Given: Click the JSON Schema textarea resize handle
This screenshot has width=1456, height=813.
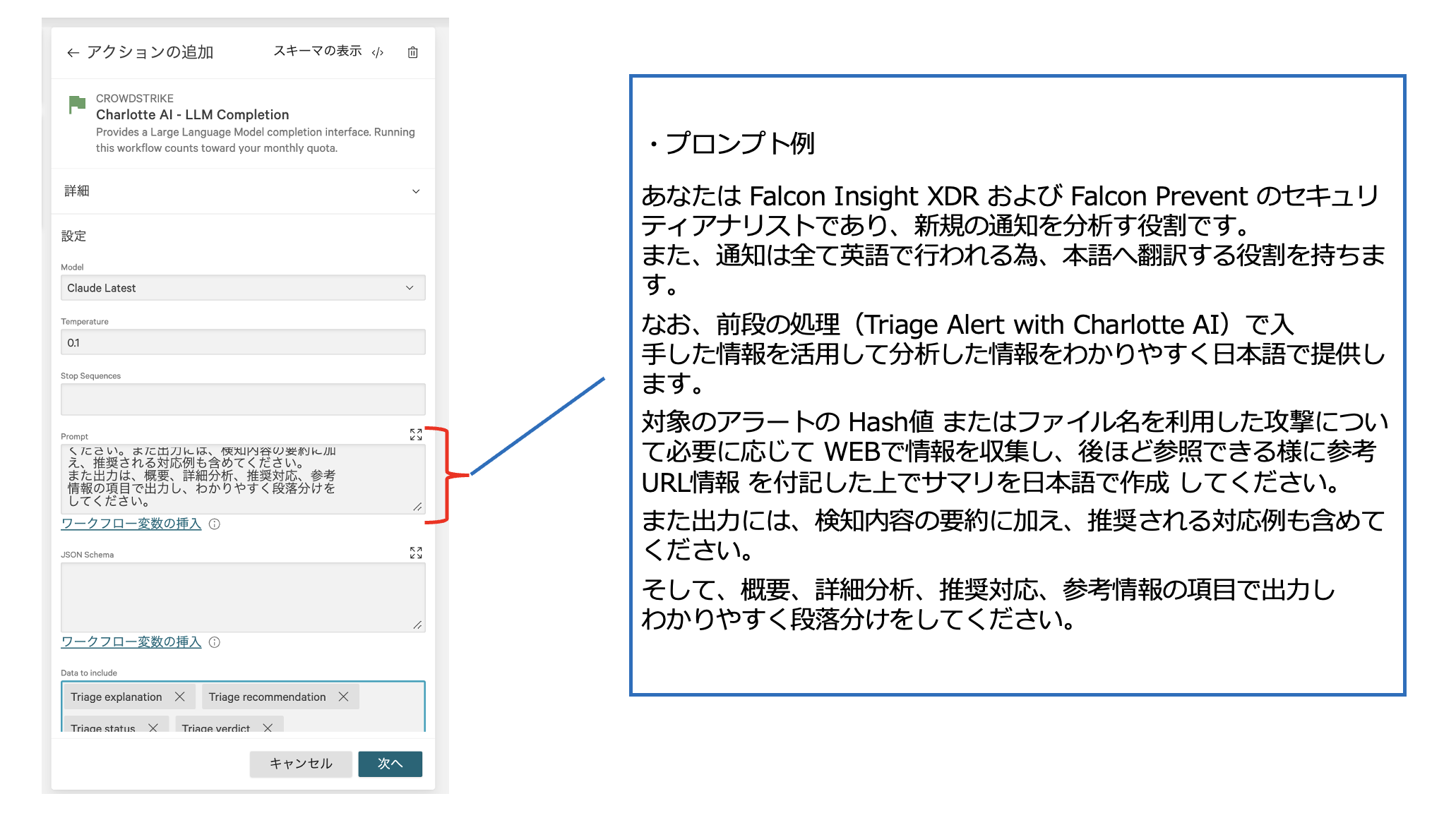Looking at the screenshot, I should pos(418,625).
